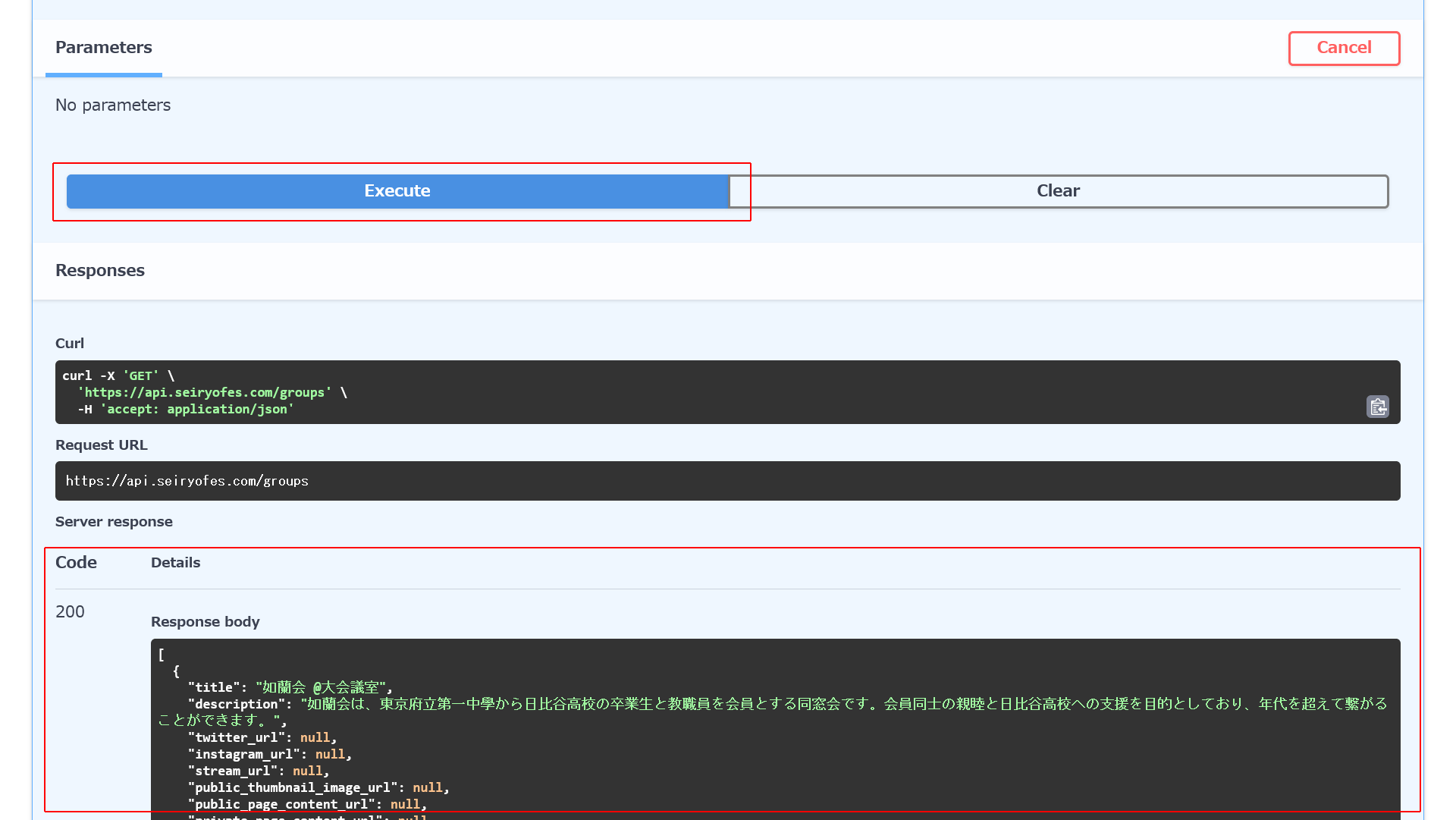Click the "No parameters" text
The image size is (1456, 820).
tap(113, 105)
